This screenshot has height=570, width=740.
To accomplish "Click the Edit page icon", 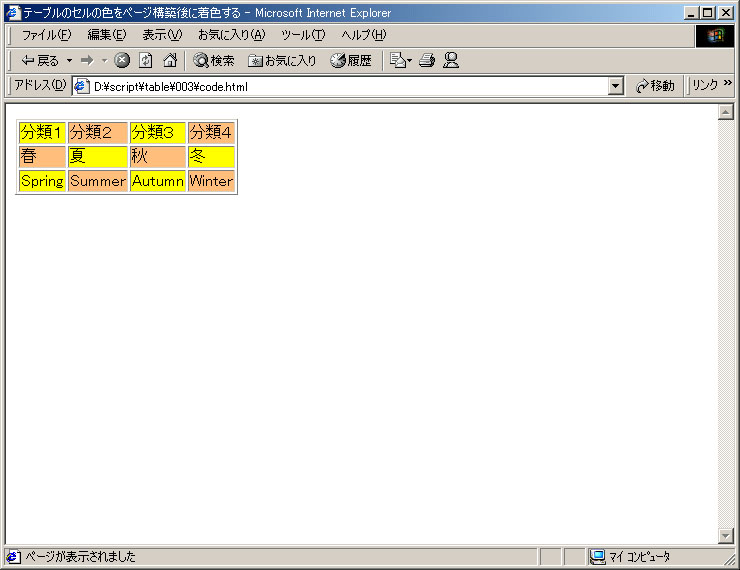I will click(x=397, y=60).
